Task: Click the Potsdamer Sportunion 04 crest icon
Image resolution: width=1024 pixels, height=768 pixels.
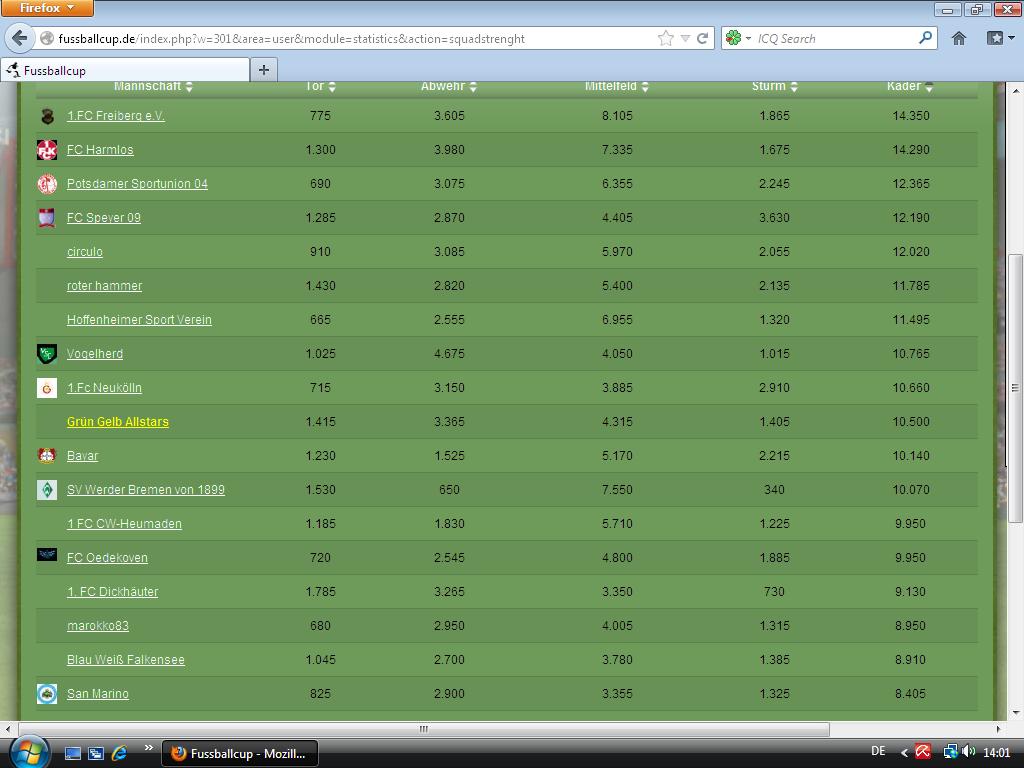Action: [x=47, y=184]
